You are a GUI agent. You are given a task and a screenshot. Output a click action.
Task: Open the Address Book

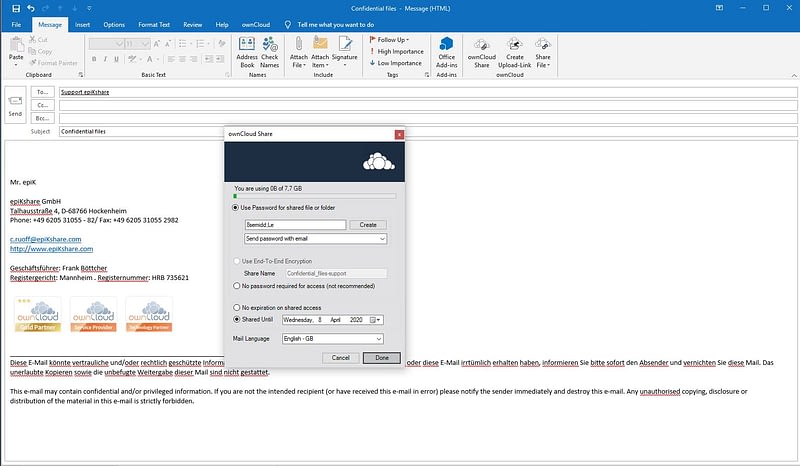click(247, 52)
